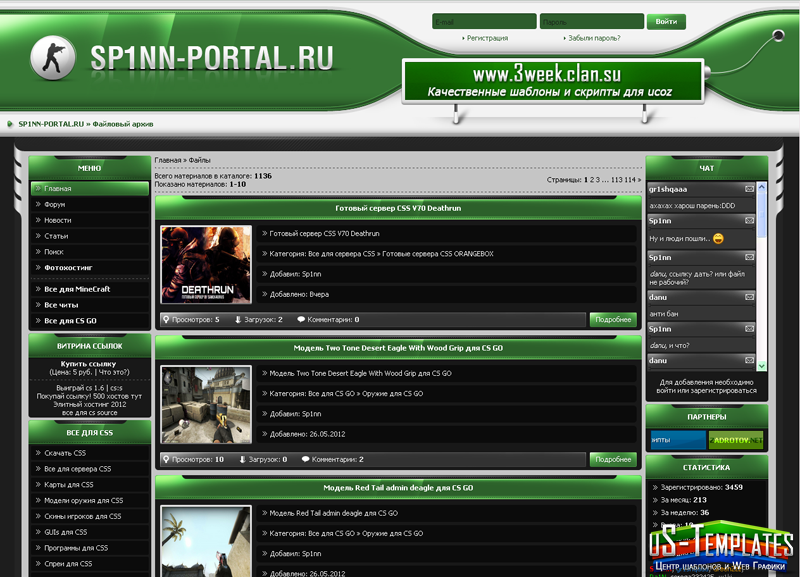Open the Скачать CSS link
Image resolution: width=800 pixels, height=577 pixels.
90,453
